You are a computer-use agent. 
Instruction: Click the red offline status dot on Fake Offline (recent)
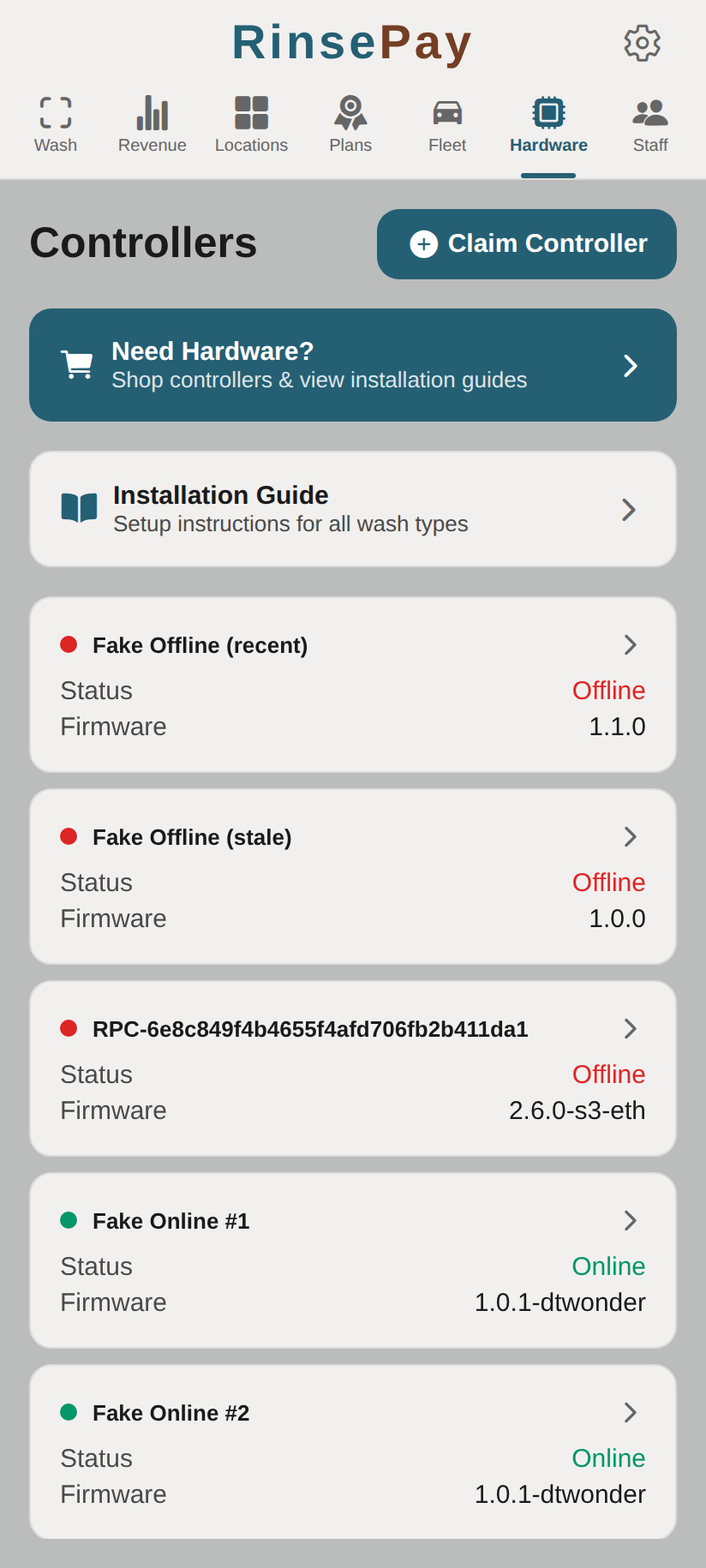click(x=69, y=644)
